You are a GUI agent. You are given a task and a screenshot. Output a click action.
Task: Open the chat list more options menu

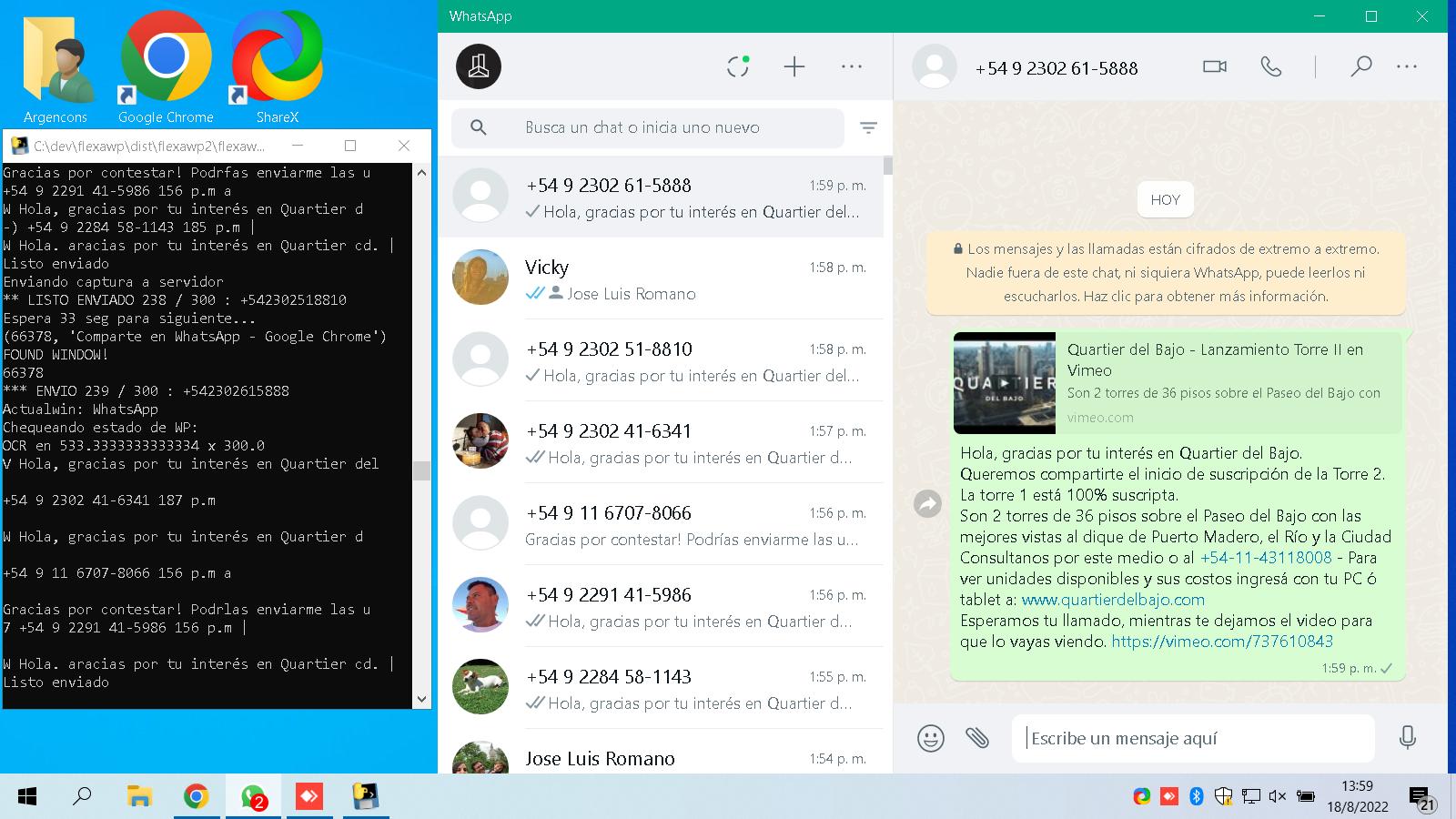[x=852, y=66]
